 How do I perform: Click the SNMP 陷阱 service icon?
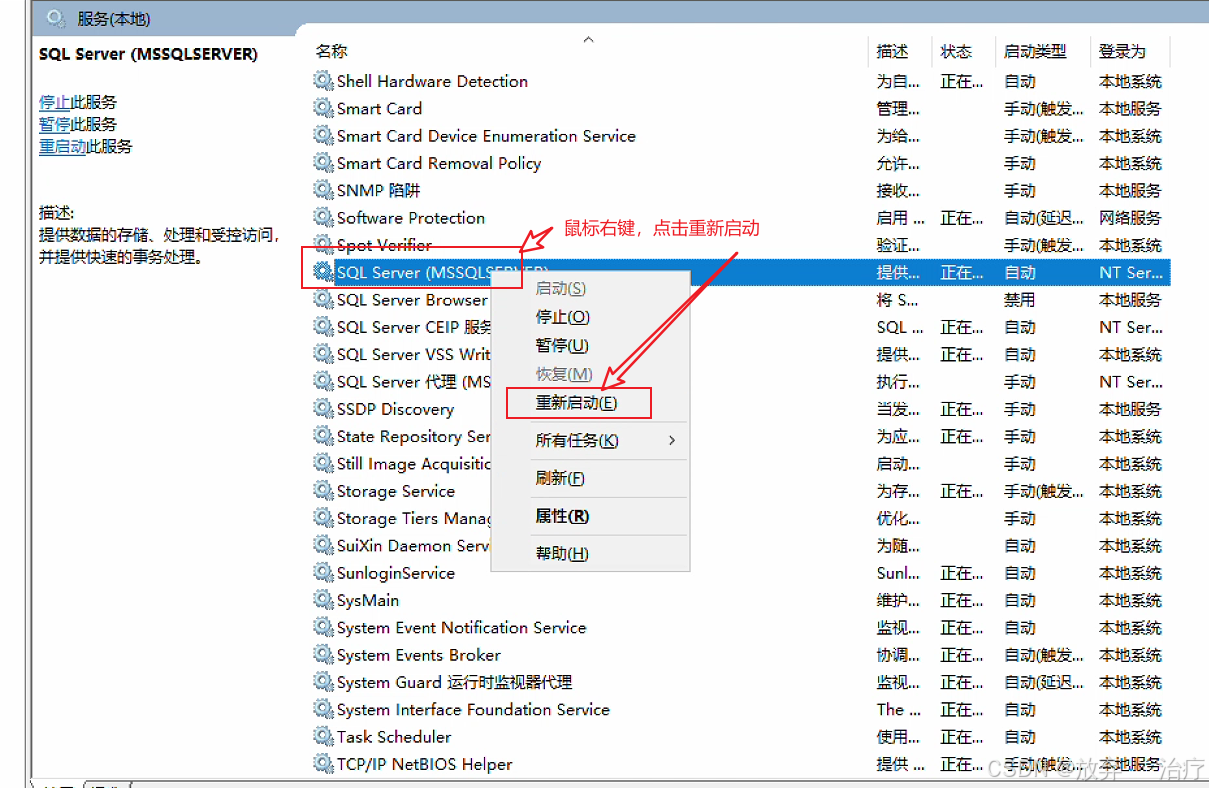pos(322,190)
